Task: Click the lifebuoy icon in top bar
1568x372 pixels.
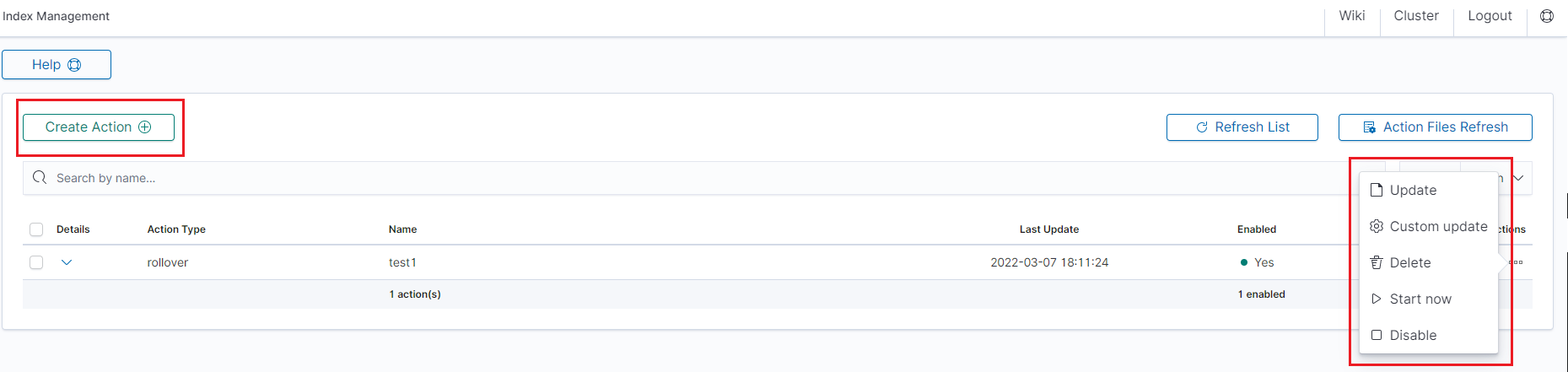Action: [1547, 16]
